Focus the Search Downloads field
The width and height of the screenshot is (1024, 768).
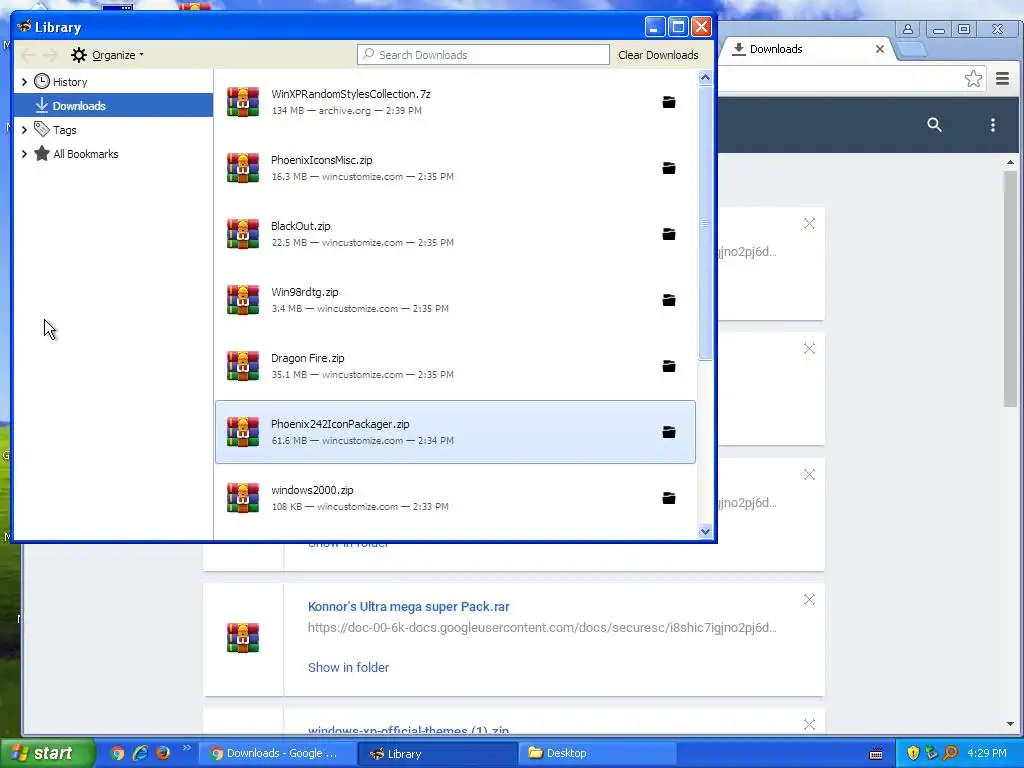point(483,55)
